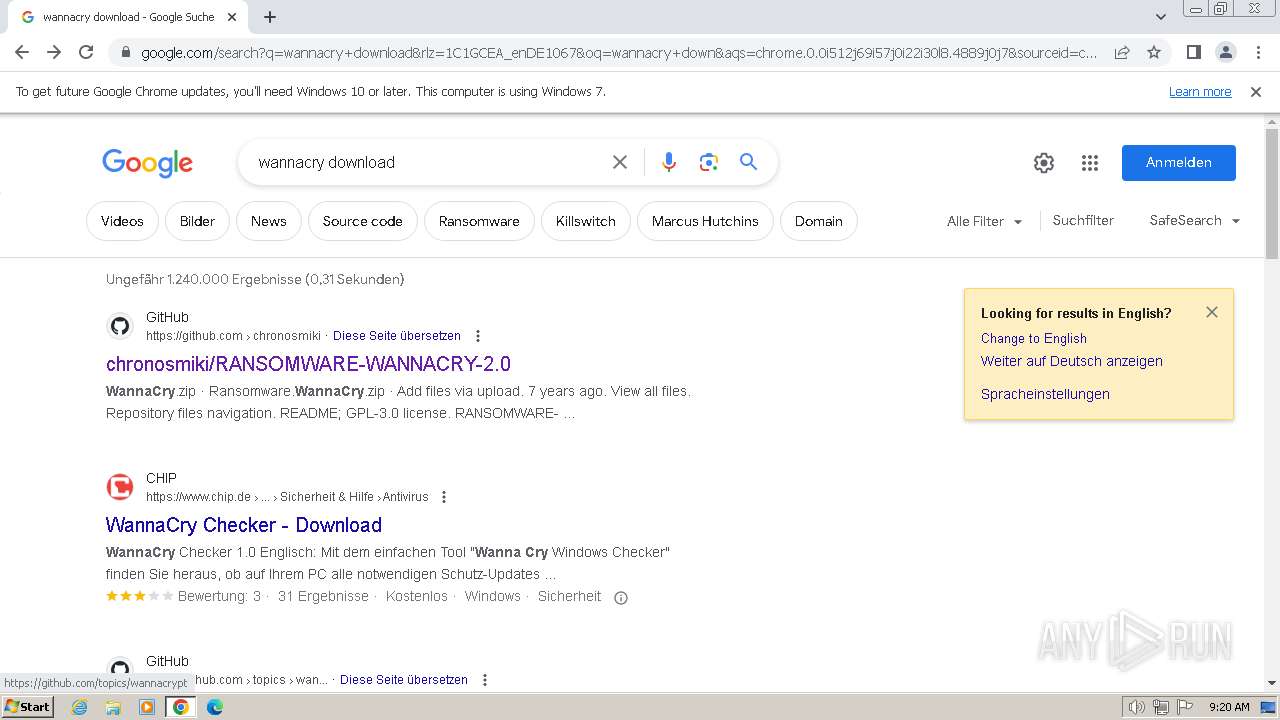Open Spracheinstellungen link
This screenshot has height=720, width=1280.
1045,394
